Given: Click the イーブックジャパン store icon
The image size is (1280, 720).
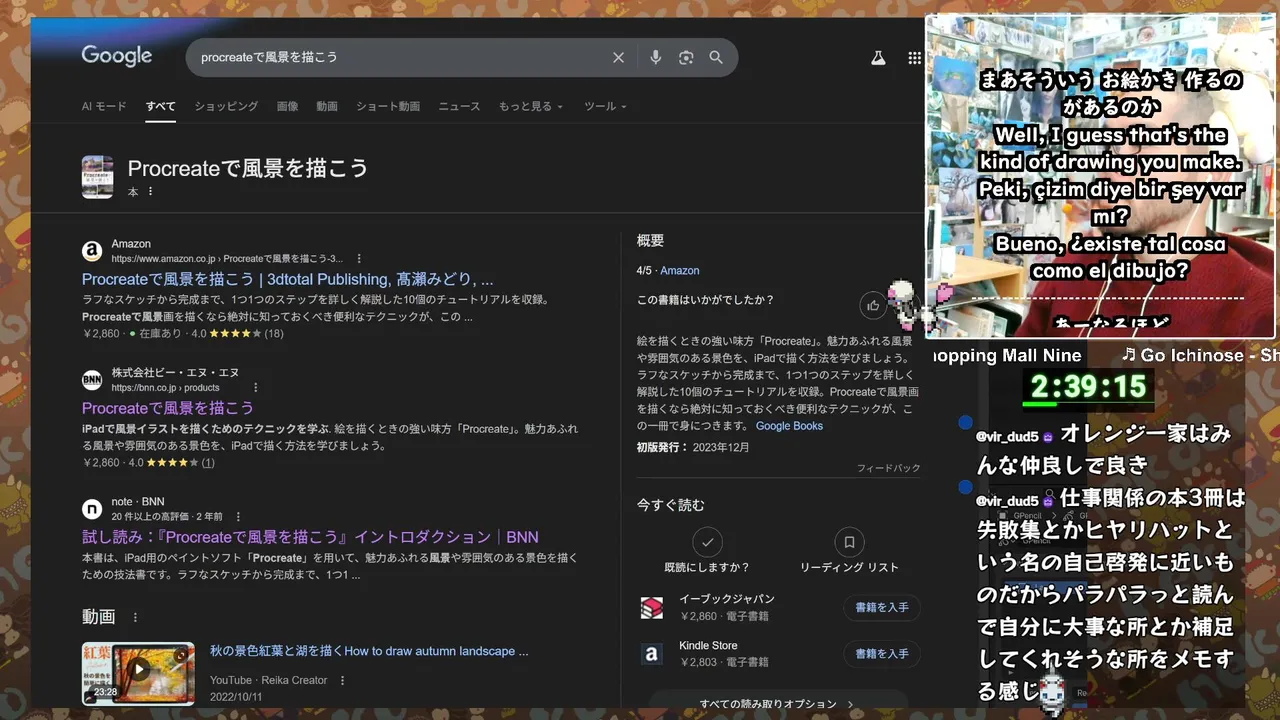Looking at the screenshot, I should pos(652,607).
